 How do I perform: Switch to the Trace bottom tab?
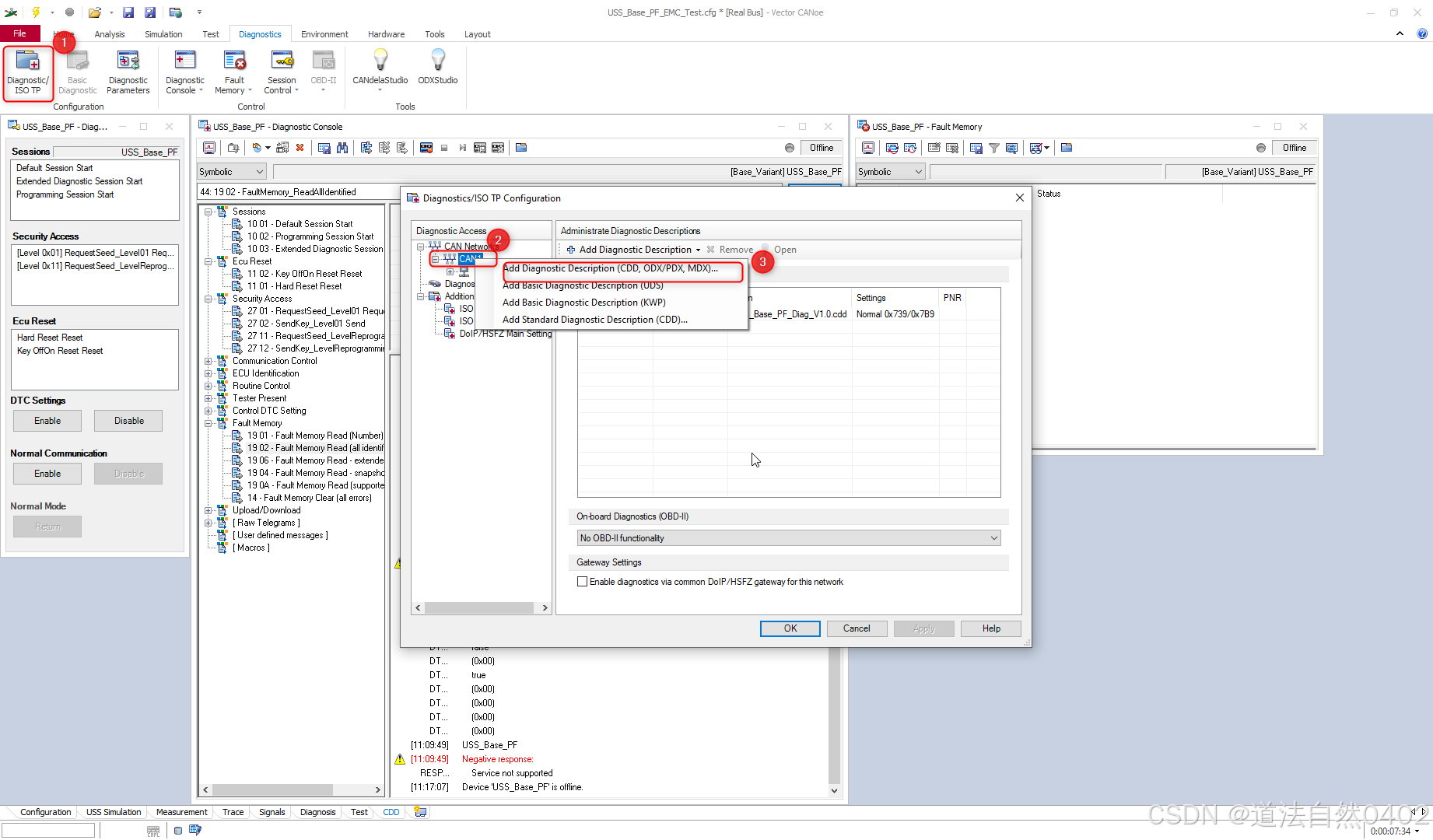pyautogui.click(x=233, y=812)
